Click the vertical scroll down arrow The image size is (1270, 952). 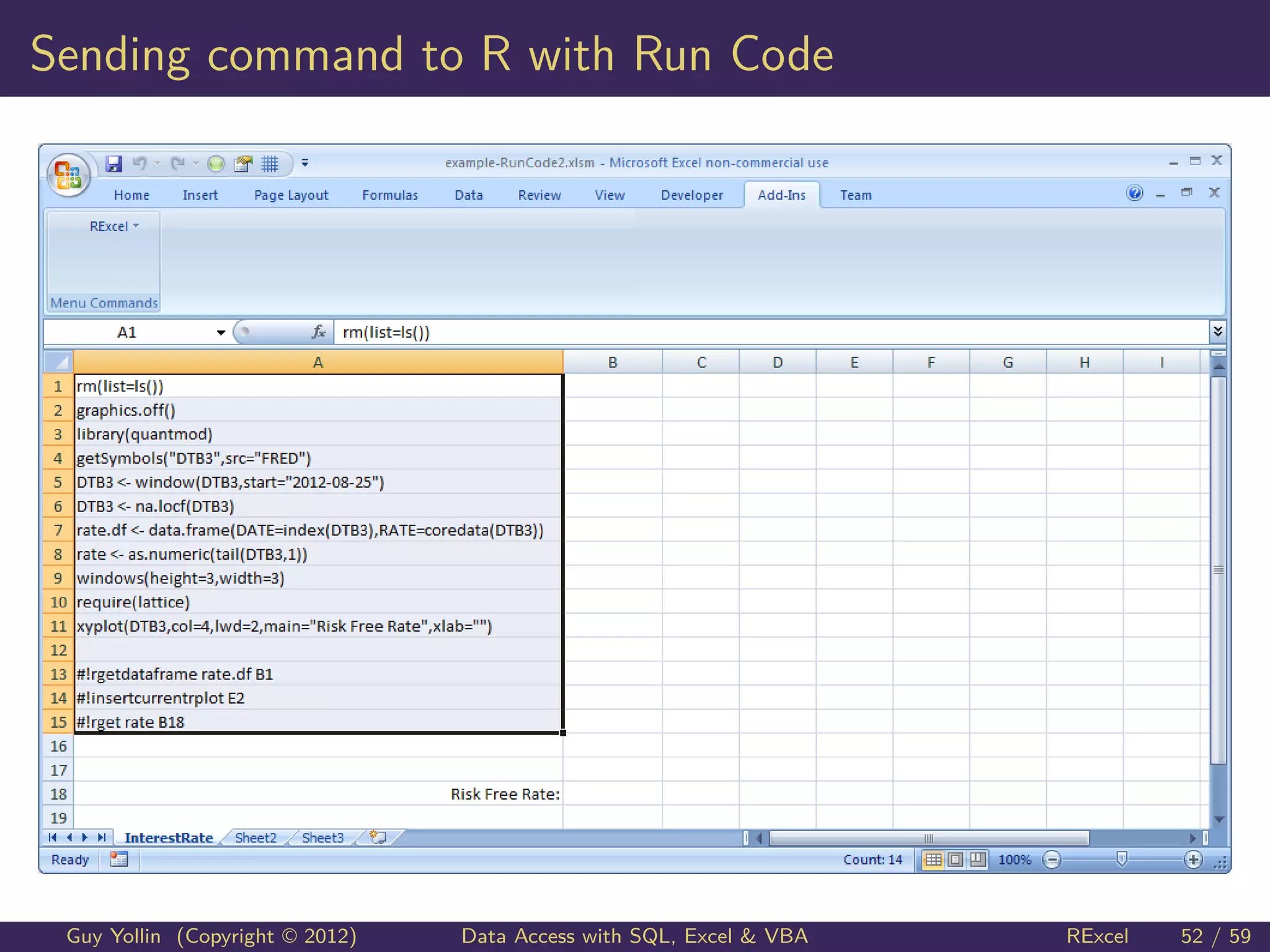[1219, 819]
